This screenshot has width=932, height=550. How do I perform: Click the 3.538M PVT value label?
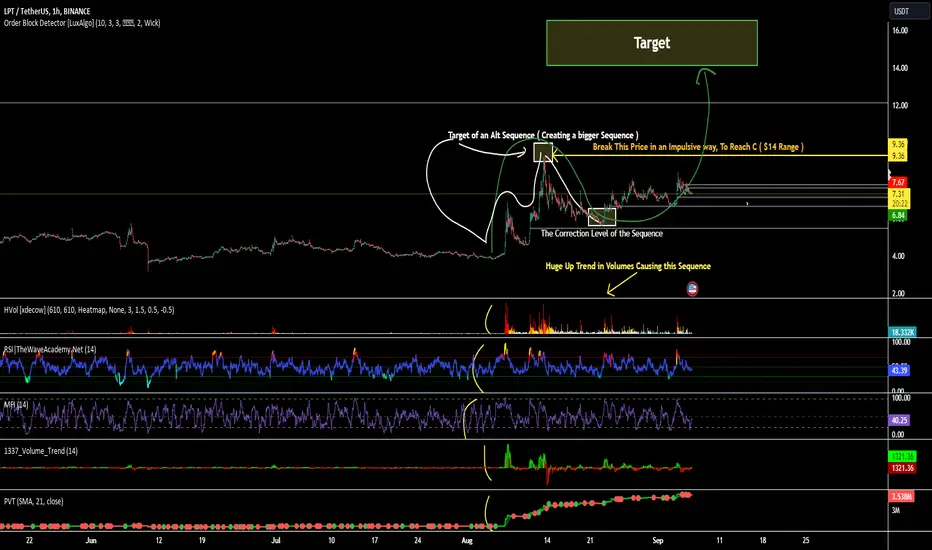(902, 496)
